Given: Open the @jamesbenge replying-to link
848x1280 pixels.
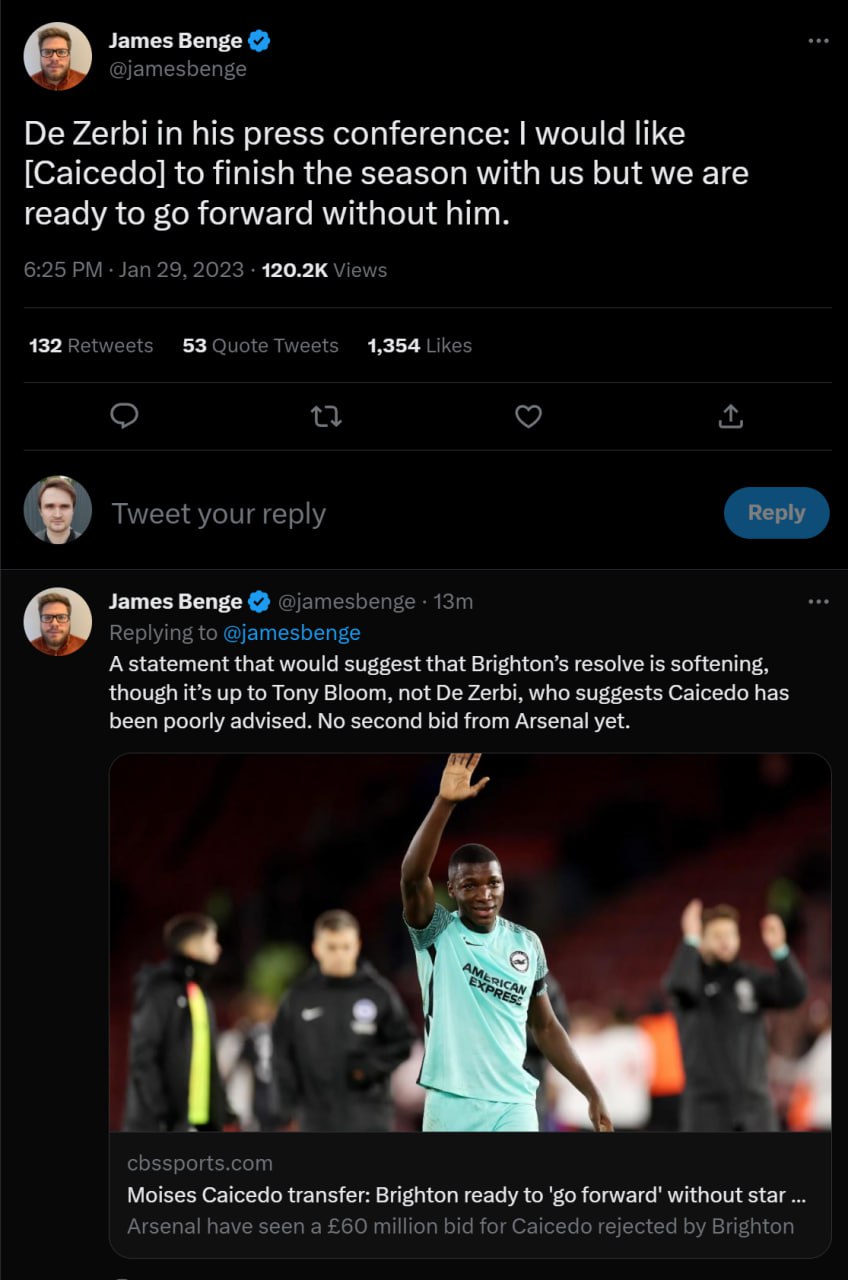Looking at the screenshot, I should tap(292, 633).
